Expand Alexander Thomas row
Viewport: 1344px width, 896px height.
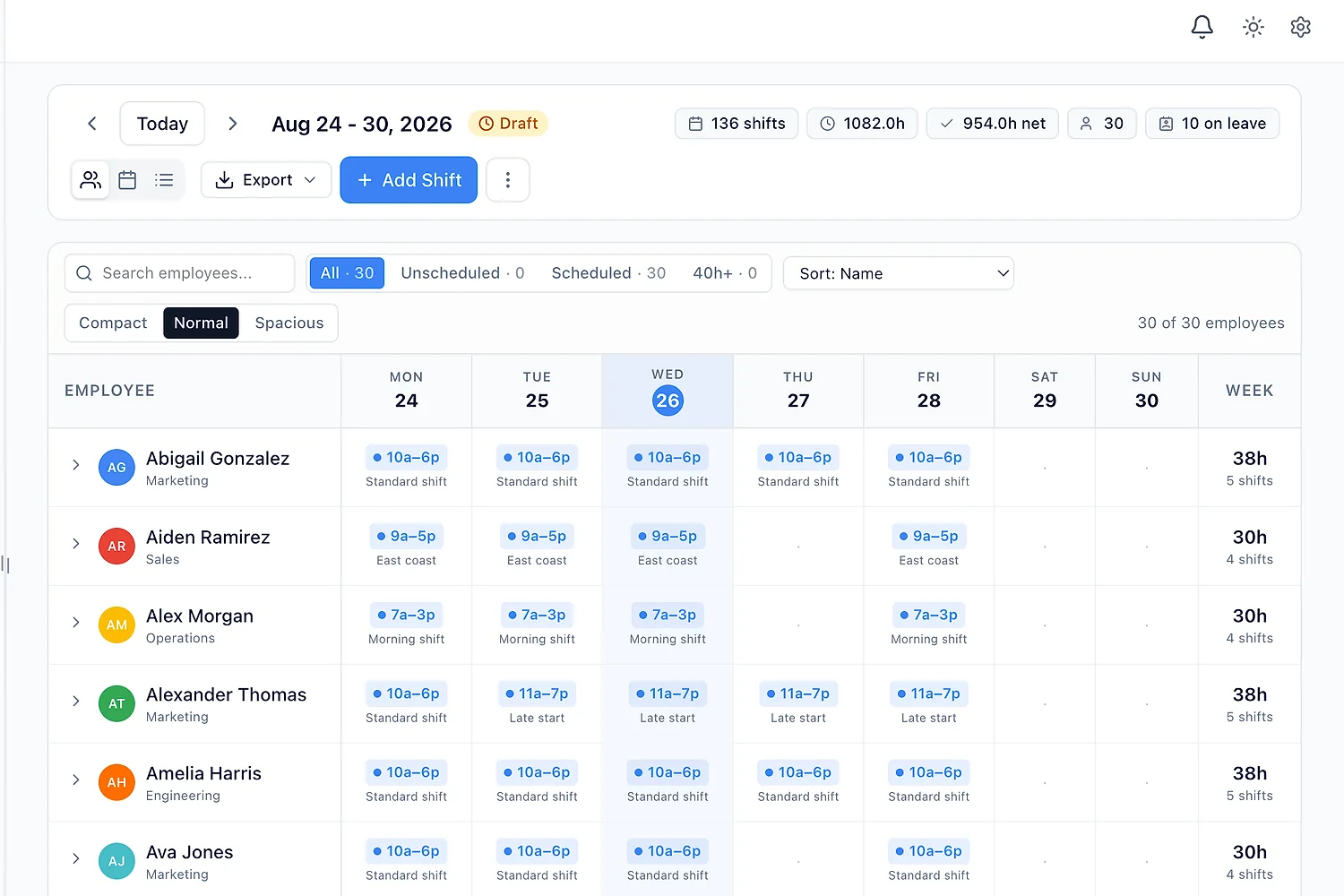point(76,702)
